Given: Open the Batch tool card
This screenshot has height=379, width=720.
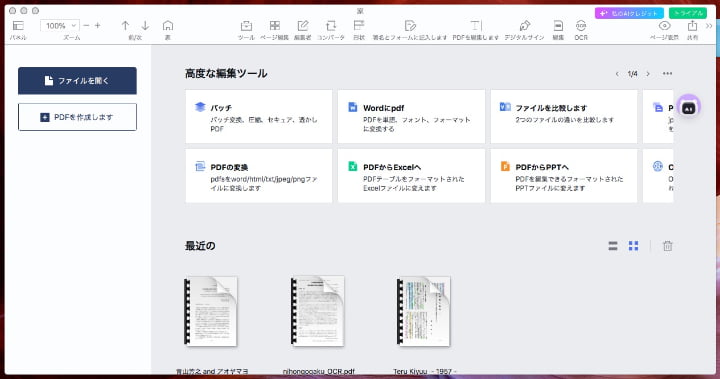Looking at the screenshot, I should coord(259,117).
